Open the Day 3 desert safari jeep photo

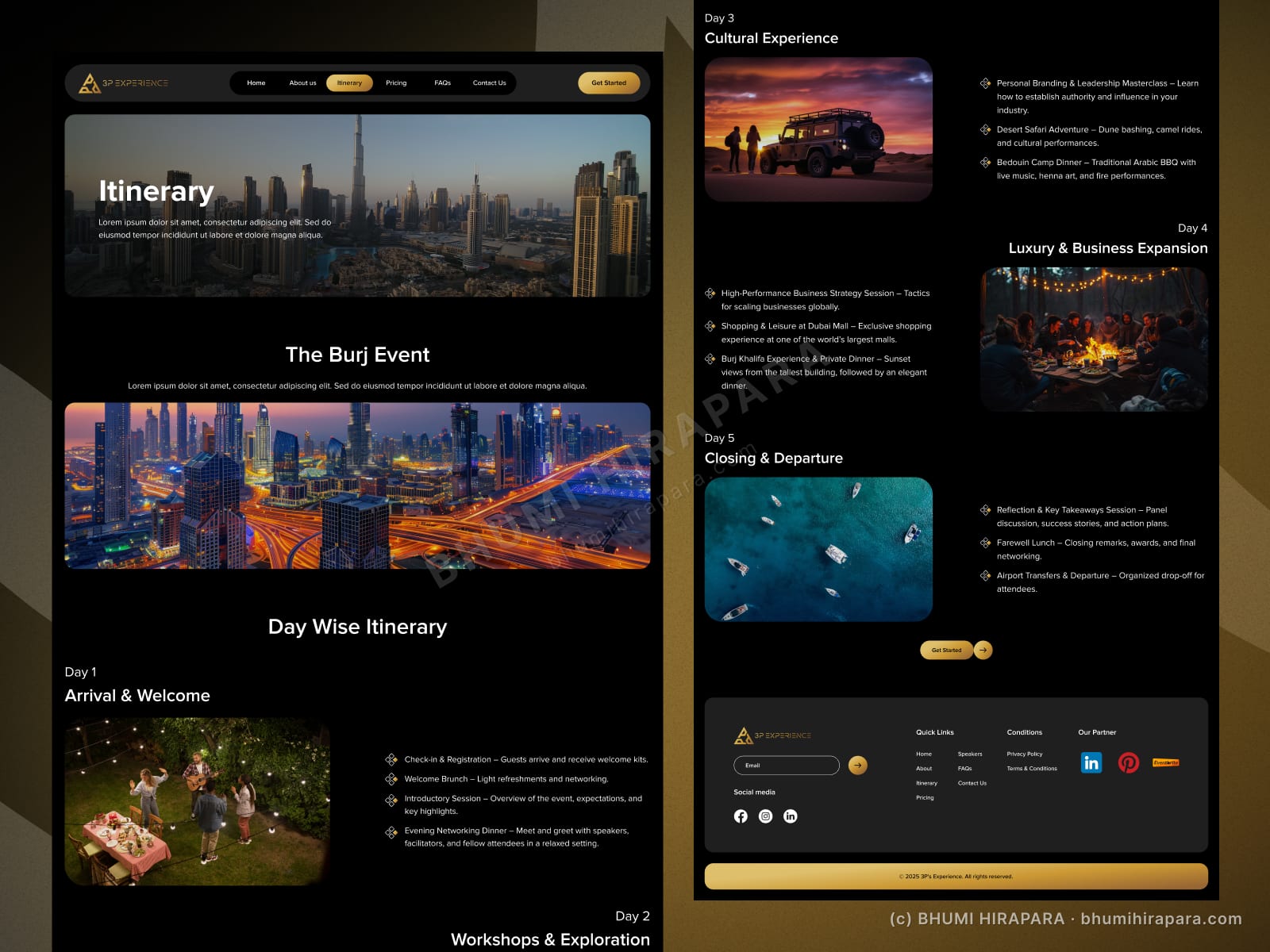818,129
